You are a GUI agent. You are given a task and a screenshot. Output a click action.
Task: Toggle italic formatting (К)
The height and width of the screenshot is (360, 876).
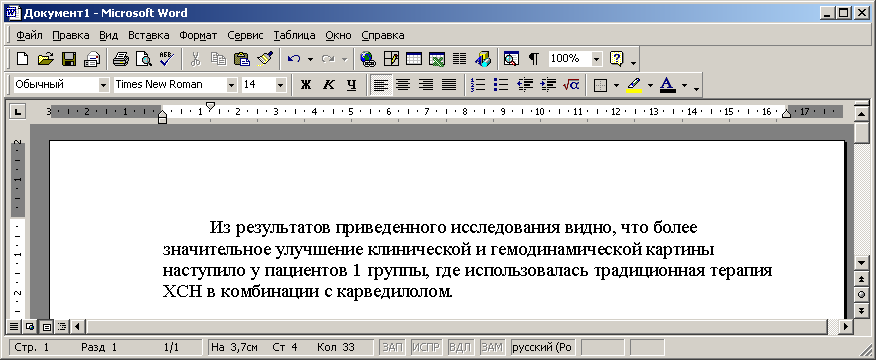[x=328, y=85]
